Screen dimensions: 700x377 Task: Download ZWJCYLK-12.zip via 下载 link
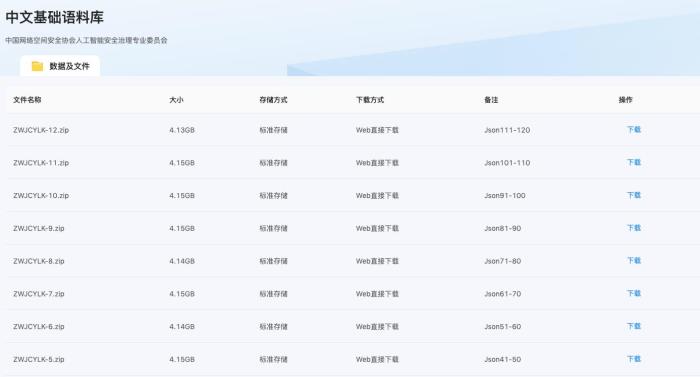(633, 130)
